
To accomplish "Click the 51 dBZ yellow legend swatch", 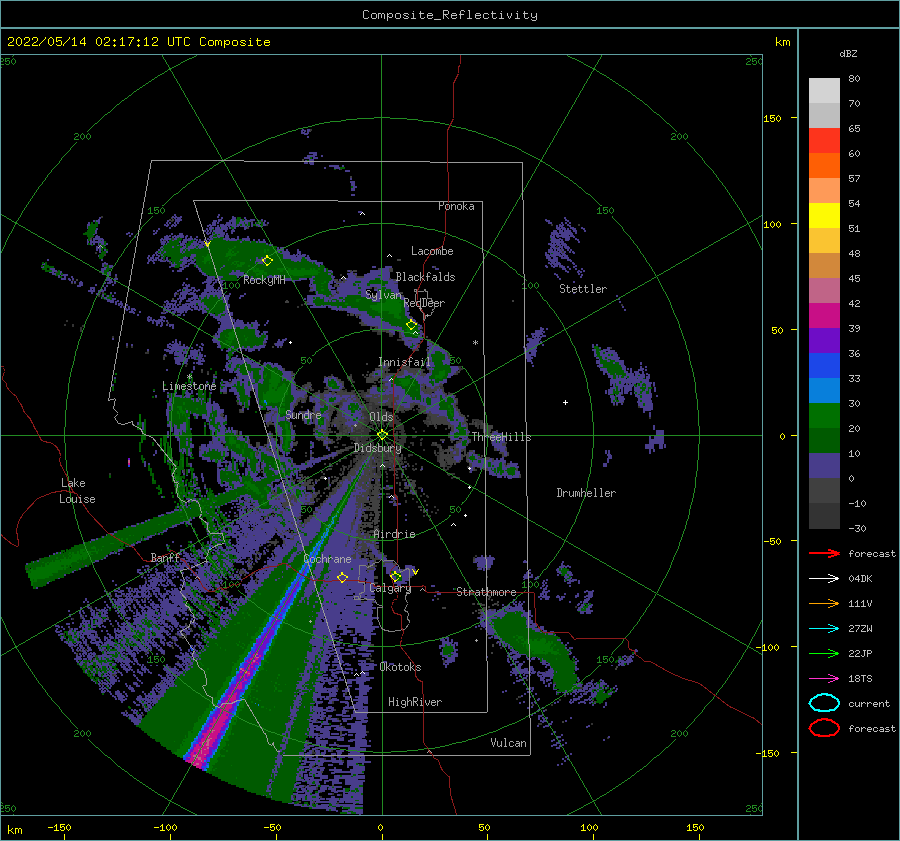I will [824, 216].
